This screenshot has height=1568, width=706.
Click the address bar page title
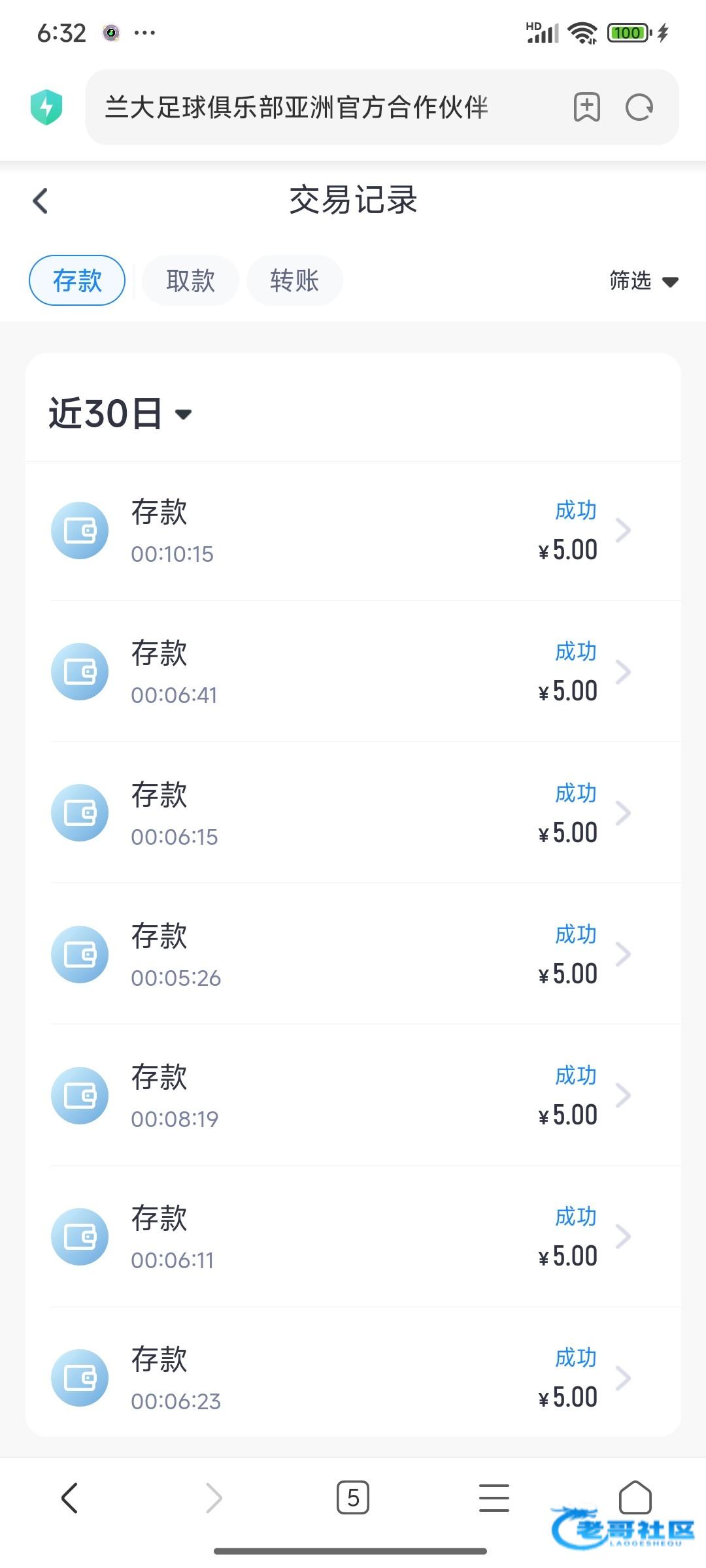(297, 107)
